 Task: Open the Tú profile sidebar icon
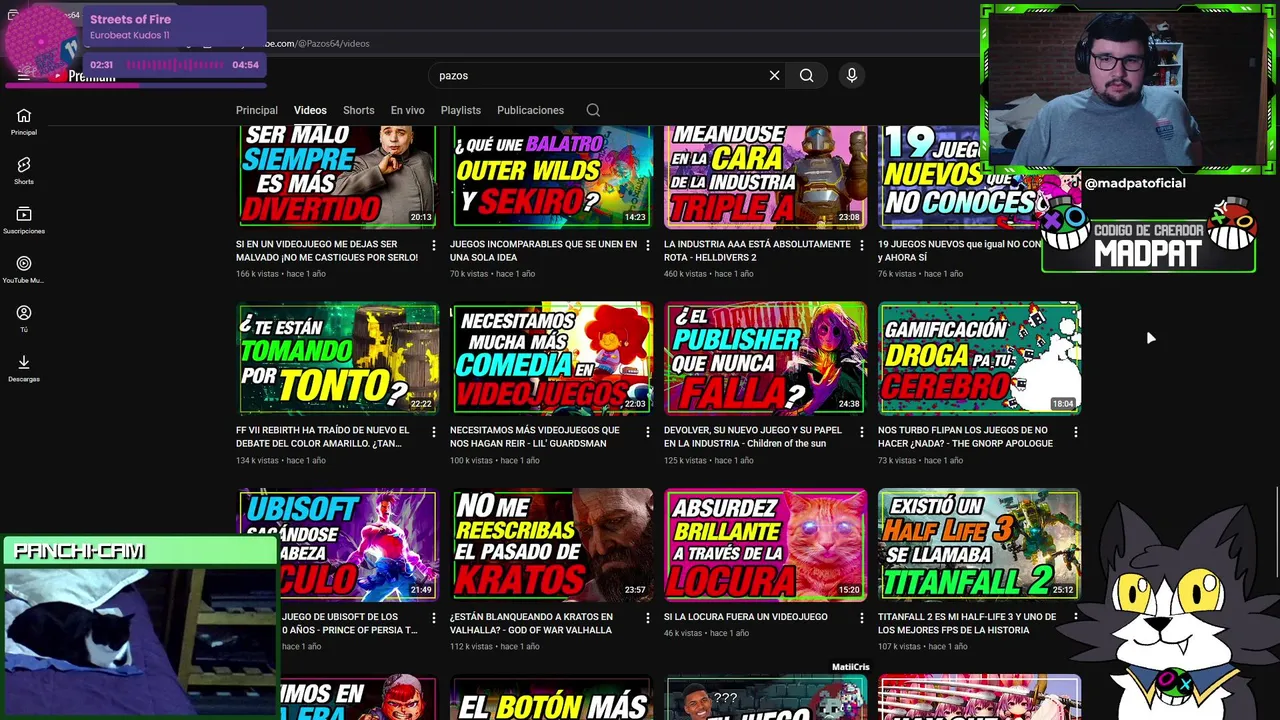click(24, 319)
